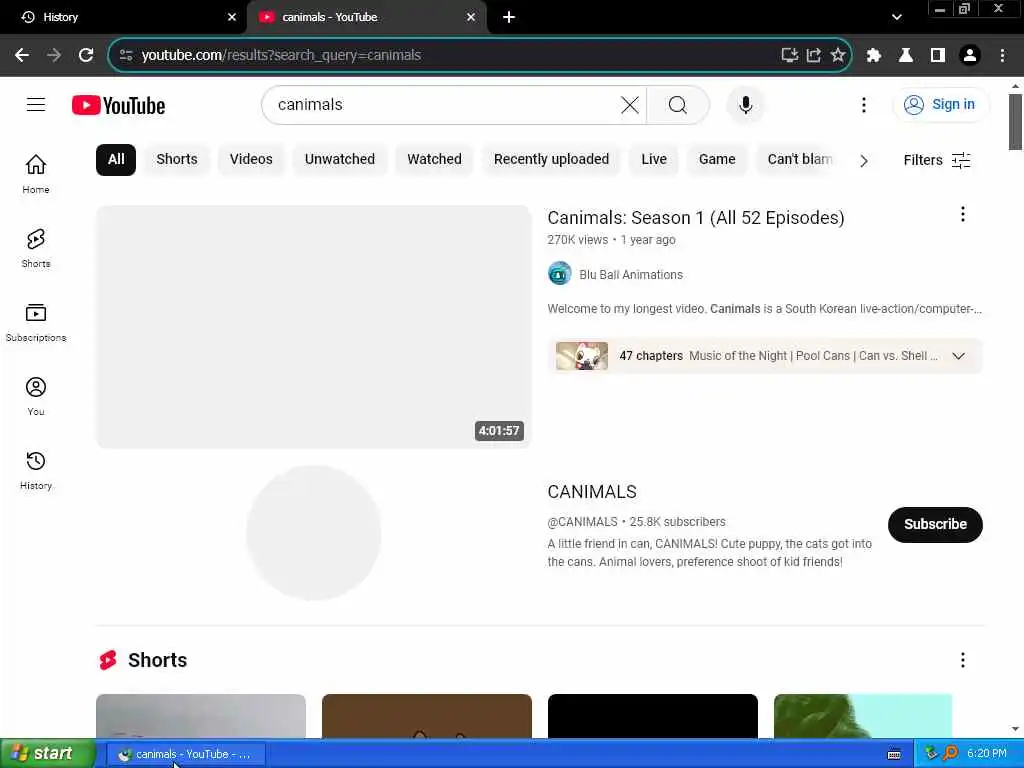Select the All filter chip
This screenshot has width=1024, height=768.
pyautogui.click(x=116, y=159)
